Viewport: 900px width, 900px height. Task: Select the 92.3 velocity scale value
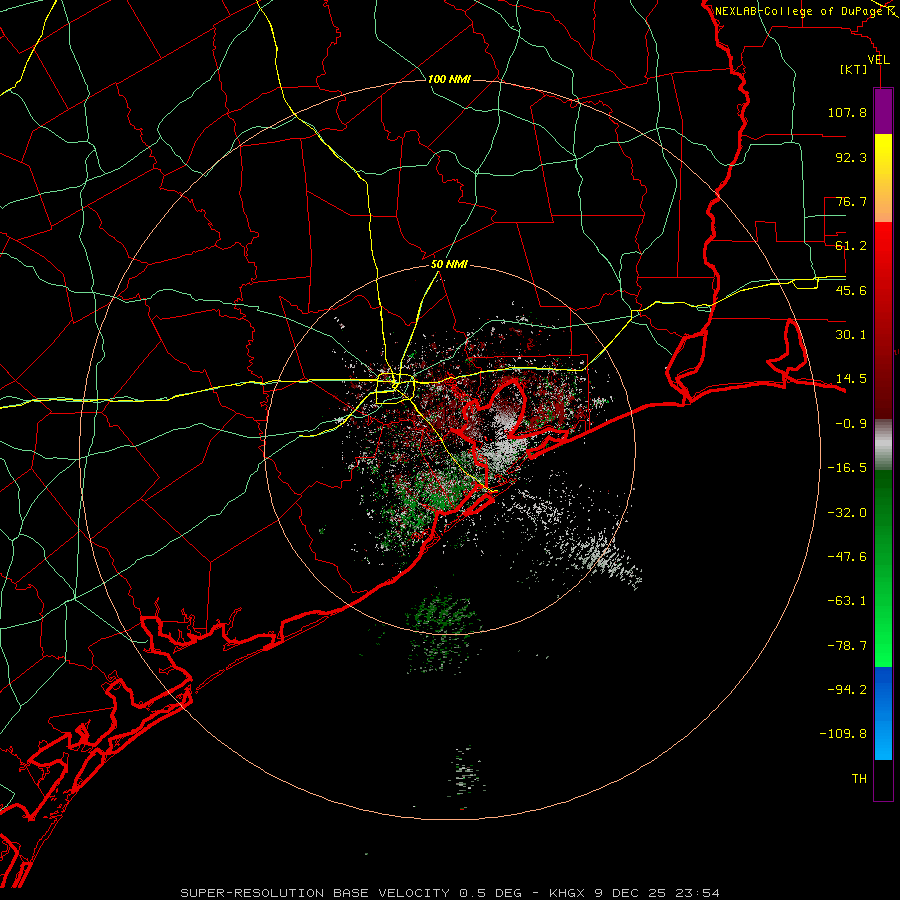click(851, 157)
